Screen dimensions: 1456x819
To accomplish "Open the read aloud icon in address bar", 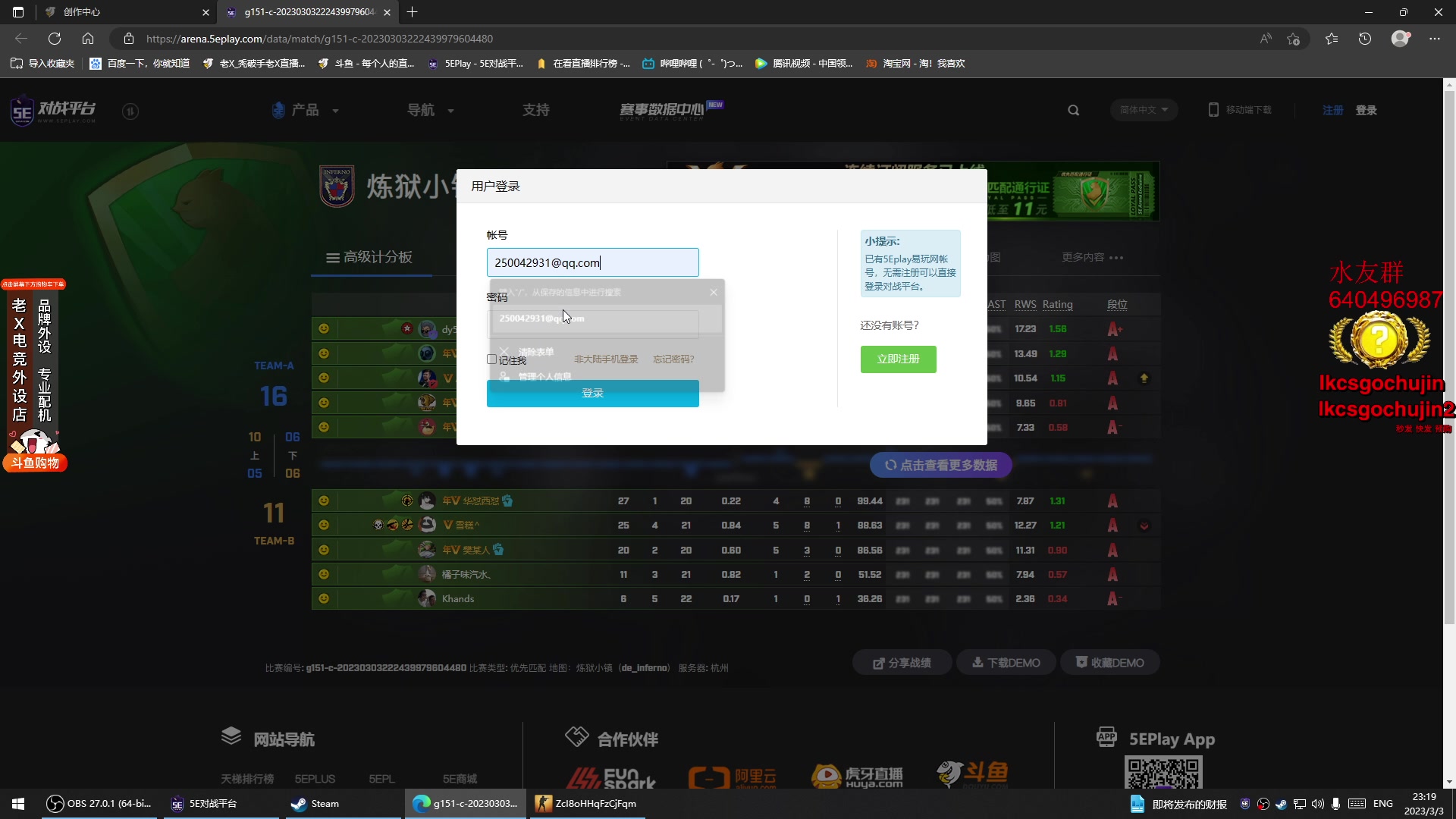I will click(x=1266, y=39).
